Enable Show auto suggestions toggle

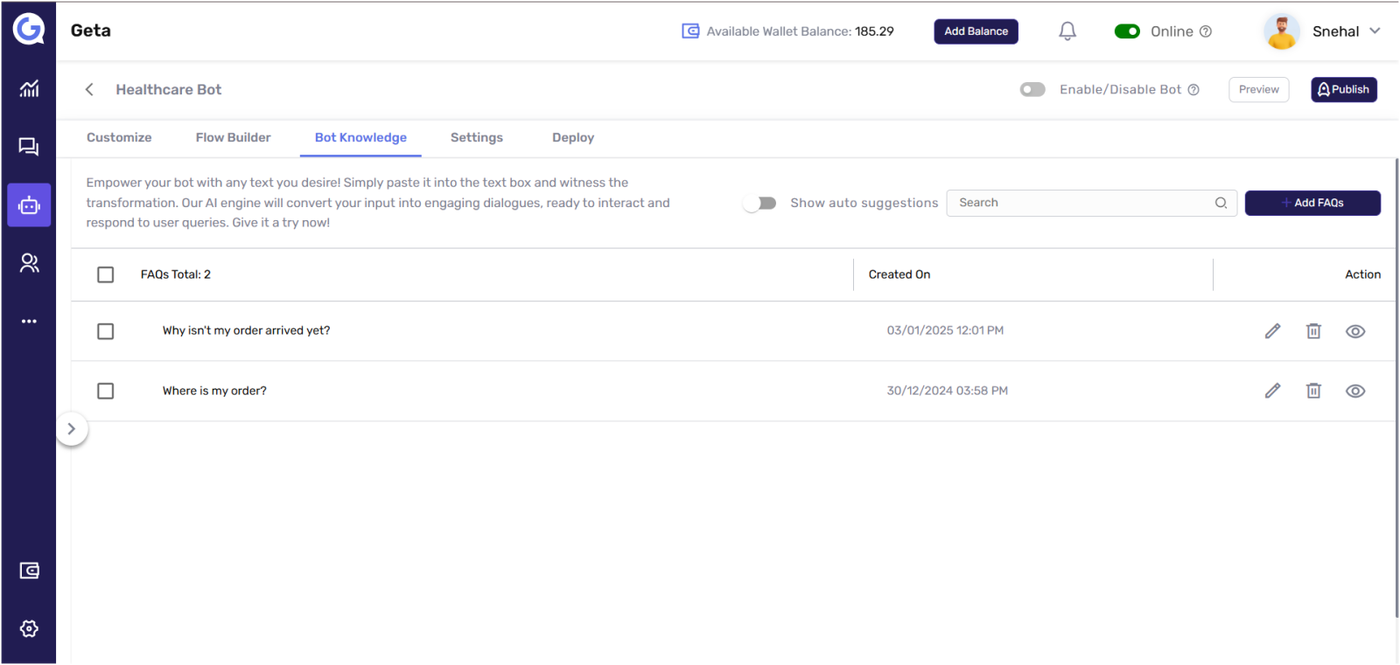click(x=760, y=203)
